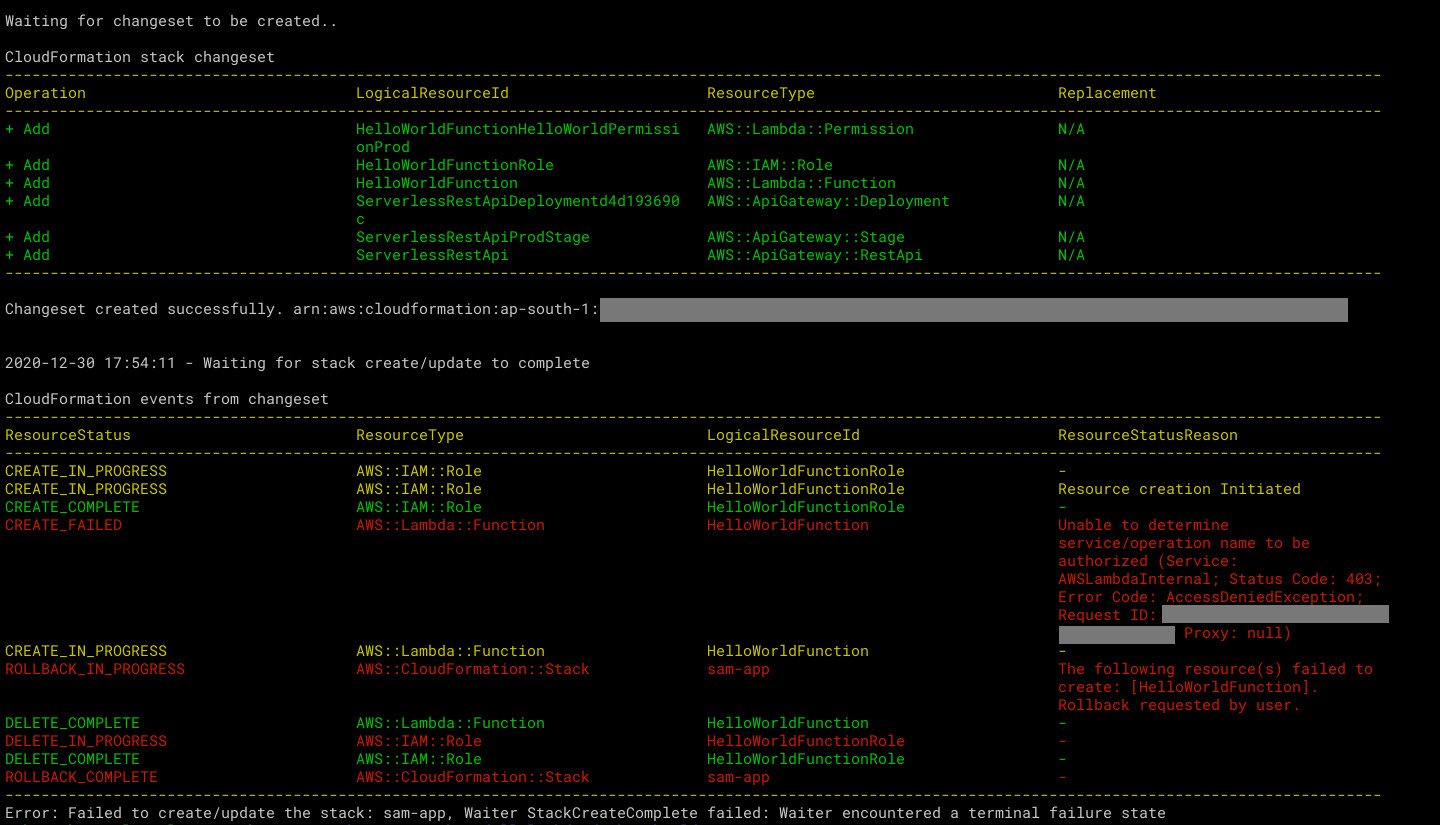Click the "AWS::Lambda::Permission" resource type

(810, 129)
